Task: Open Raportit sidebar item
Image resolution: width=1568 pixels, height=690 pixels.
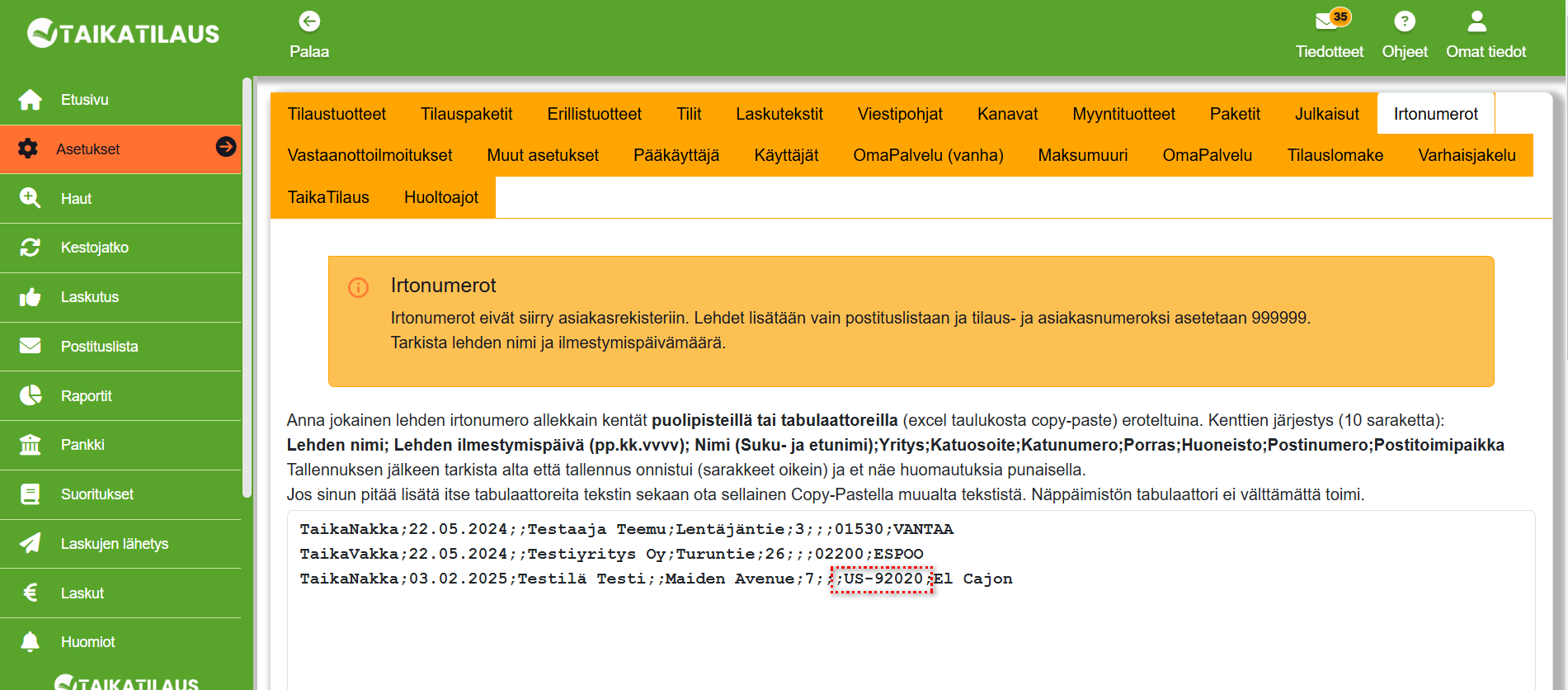Action: (x=120, y=395)
